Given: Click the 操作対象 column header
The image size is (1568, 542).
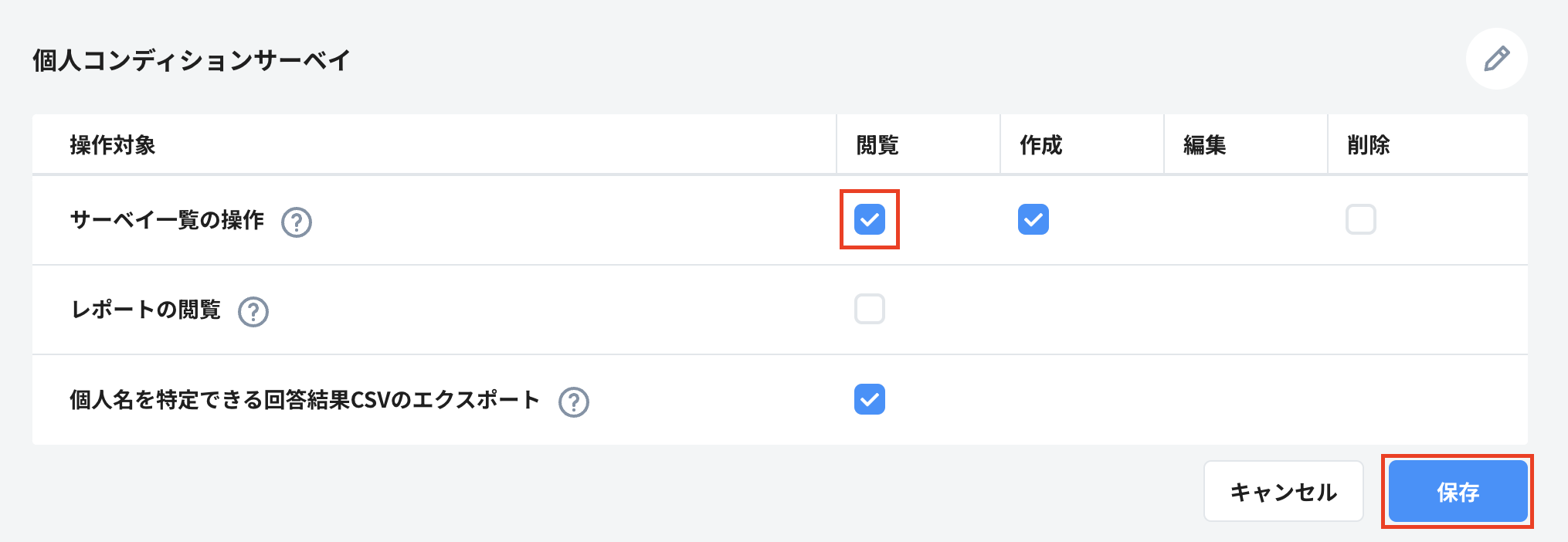Looking at the screenshot, I should 113,145.
